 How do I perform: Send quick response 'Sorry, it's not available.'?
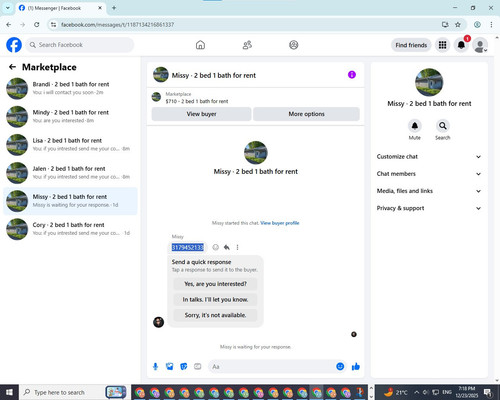215,315
